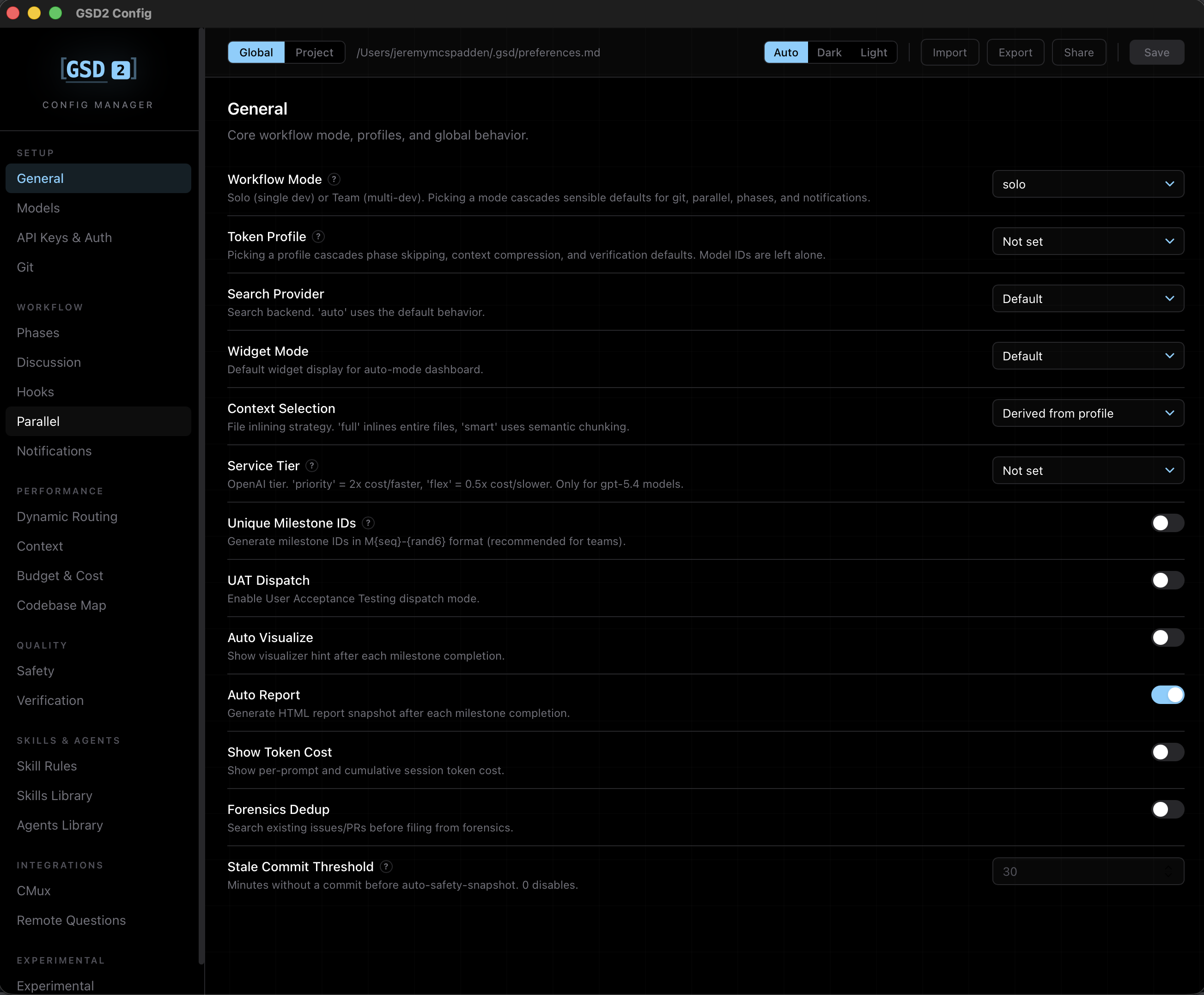This screenshot has width=1204, height=995.
Task: Enable the UAT Dispatch toggle
Action: [1167, 580]
